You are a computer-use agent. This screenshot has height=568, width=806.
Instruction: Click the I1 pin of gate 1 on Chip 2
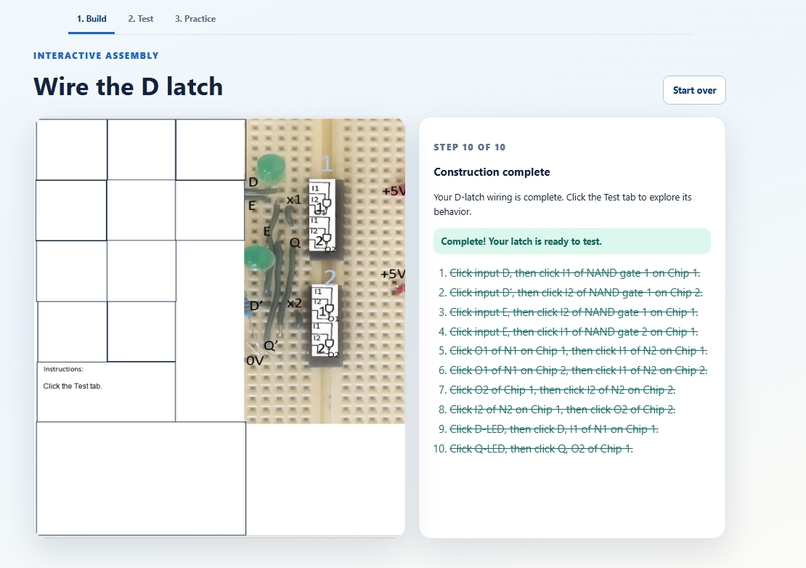pos(318,291)
